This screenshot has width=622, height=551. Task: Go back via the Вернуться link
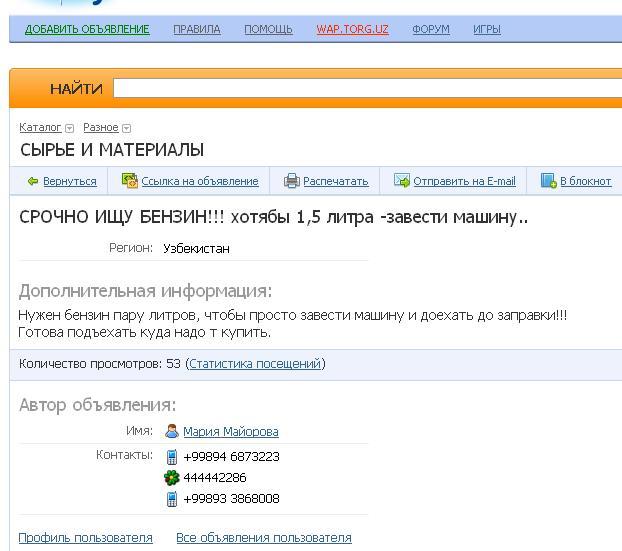tap(70, 181)
